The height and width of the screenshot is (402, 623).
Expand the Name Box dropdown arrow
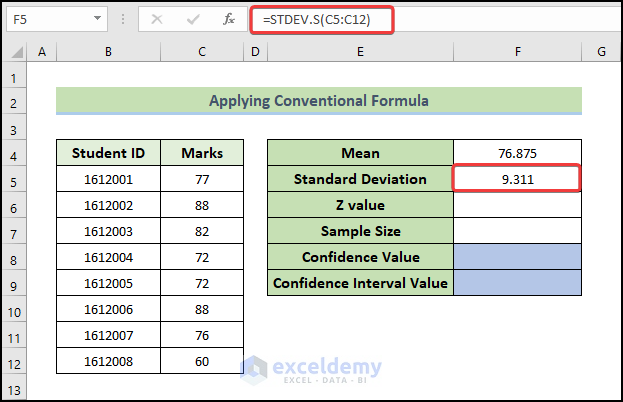coord(97,18)
